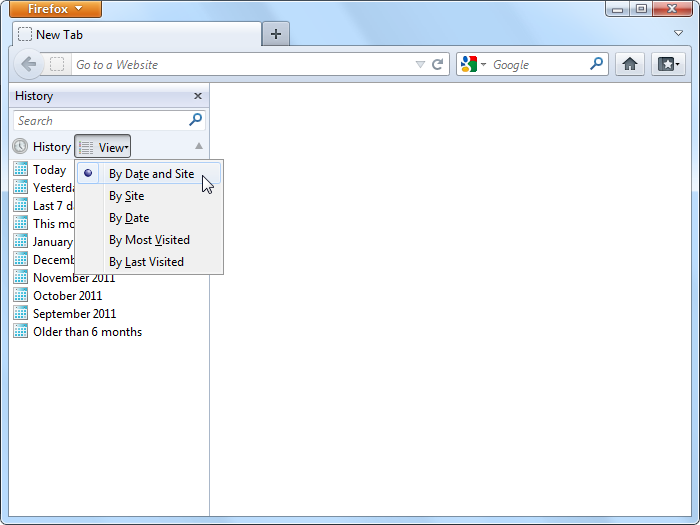
Task: Close the History sidebar panel
Action: tap(198, 96)
